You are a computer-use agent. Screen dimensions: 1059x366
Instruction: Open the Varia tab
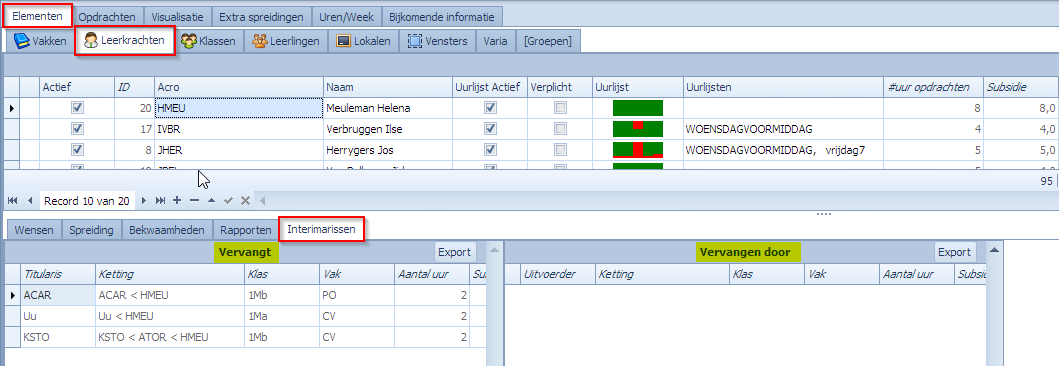pyautogui.click(x=496, y=41)
